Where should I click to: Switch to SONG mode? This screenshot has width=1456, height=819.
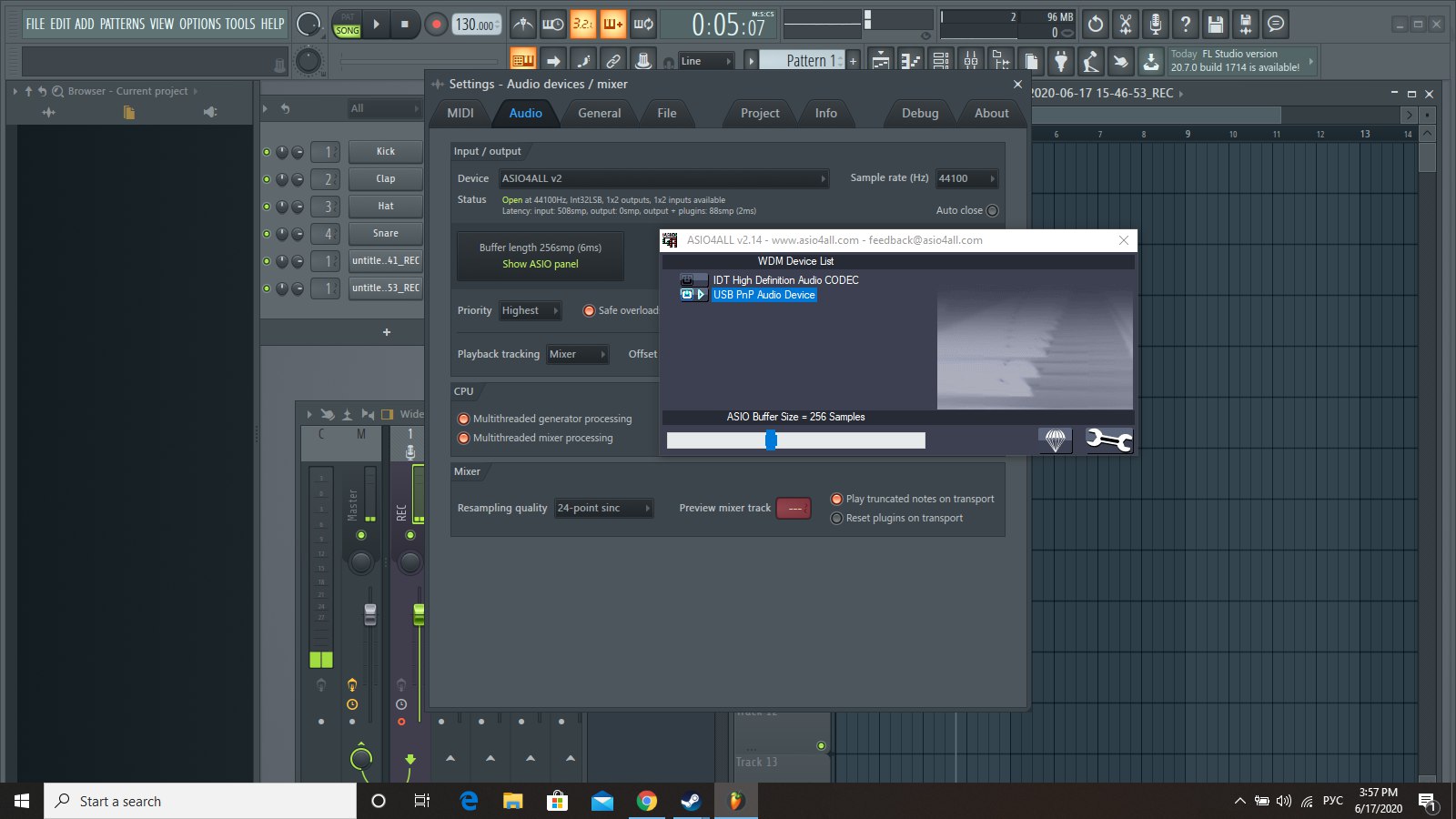click(x=348, y=31)
